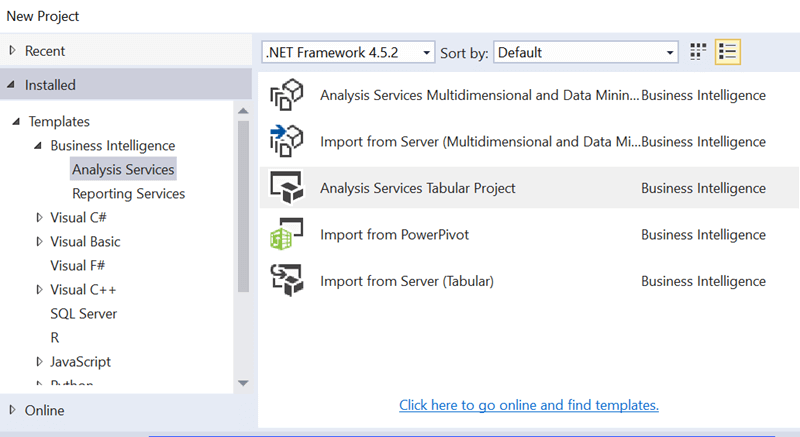This screenshot has height=437, width=800.
Task: Click the Online section label
Action: pos(44,410)
